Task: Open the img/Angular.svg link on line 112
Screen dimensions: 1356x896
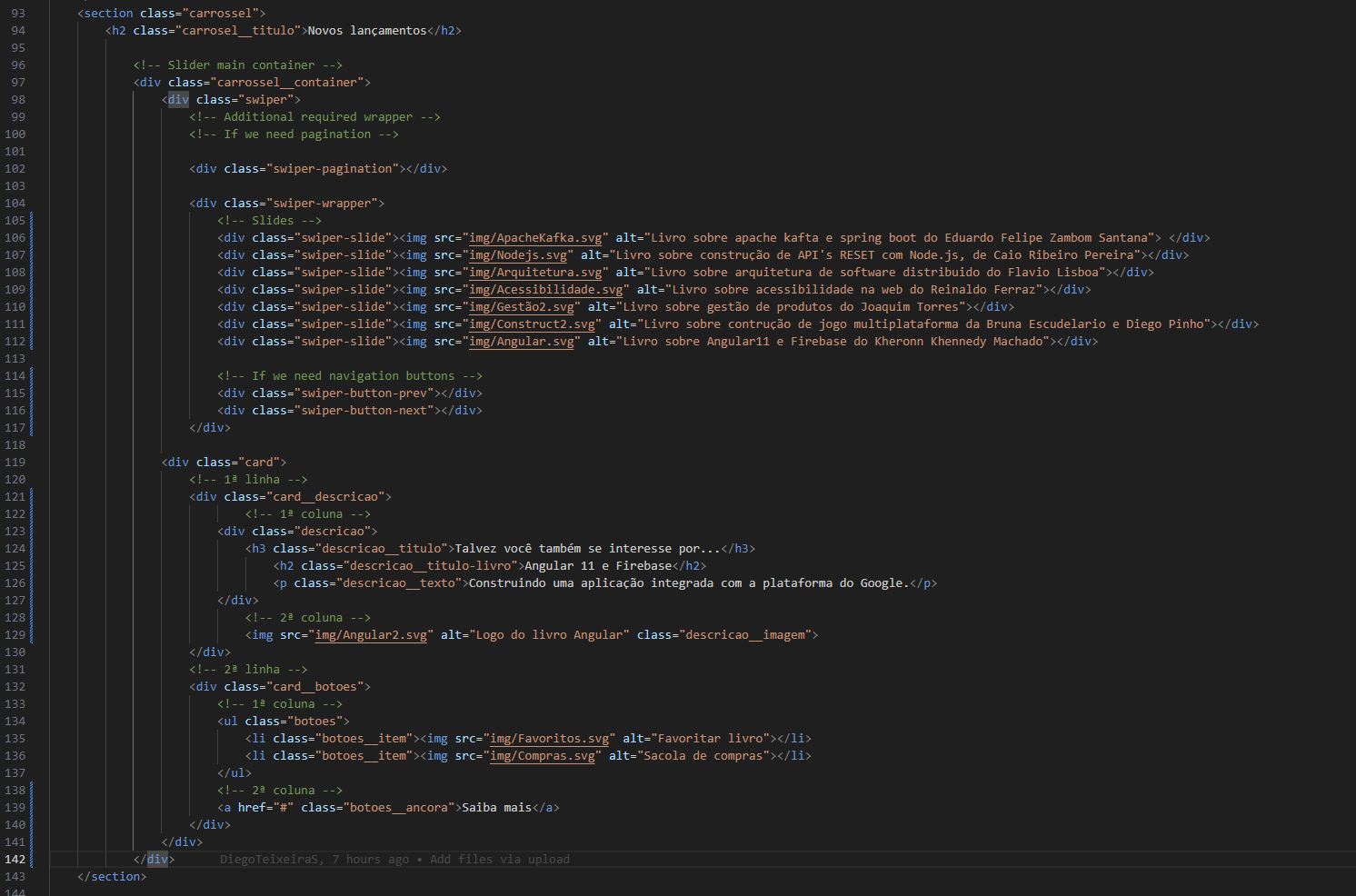Action: click(522, 342)
